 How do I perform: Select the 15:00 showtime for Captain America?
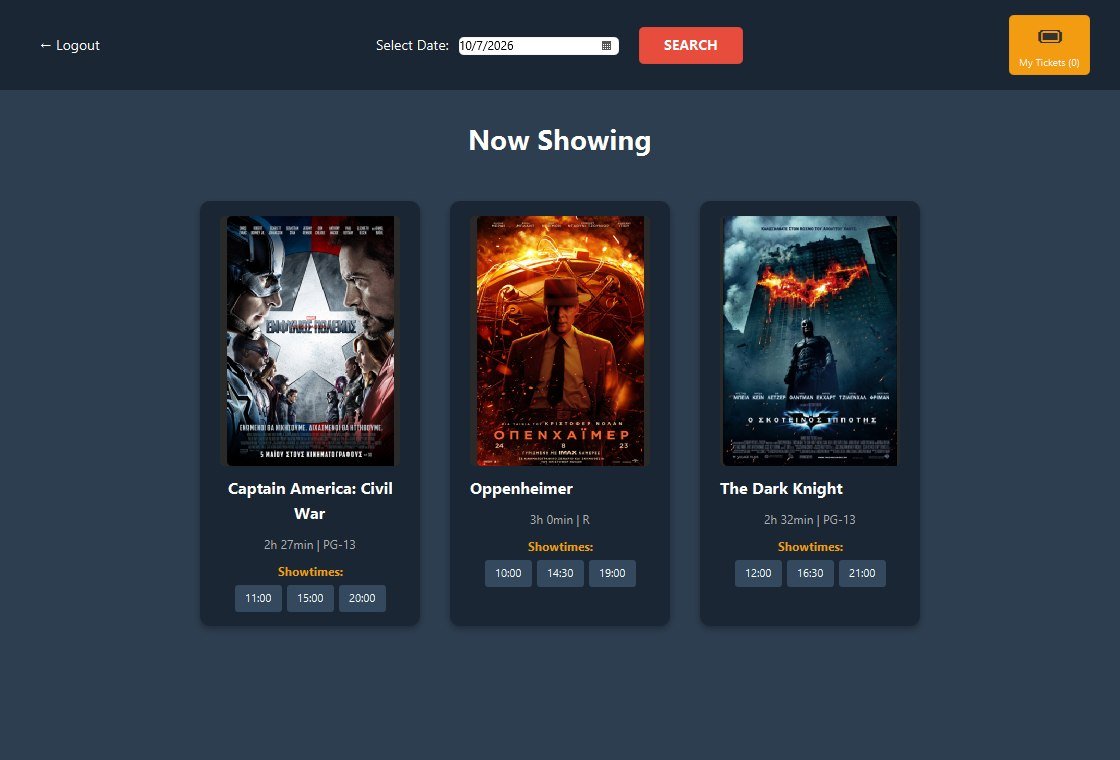point(310,598)
